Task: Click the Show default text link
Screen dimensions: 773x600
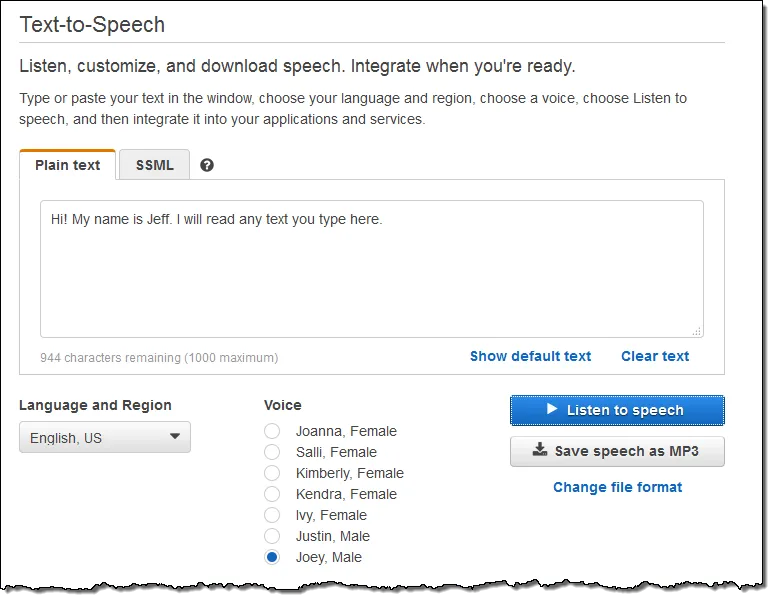Action: click(530, 356)
